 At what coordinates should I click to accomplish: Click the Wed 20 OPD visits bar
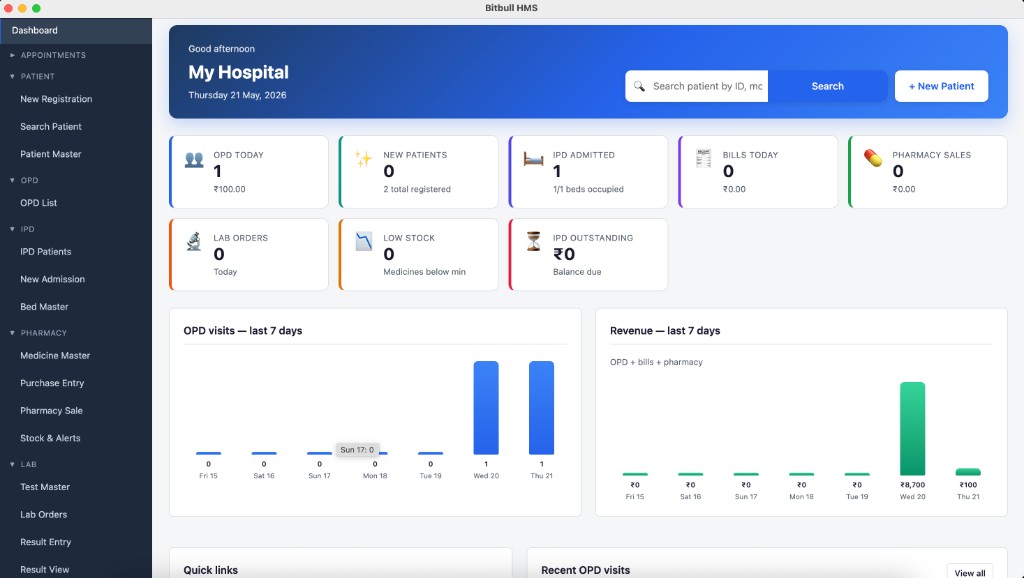point(486,408)
